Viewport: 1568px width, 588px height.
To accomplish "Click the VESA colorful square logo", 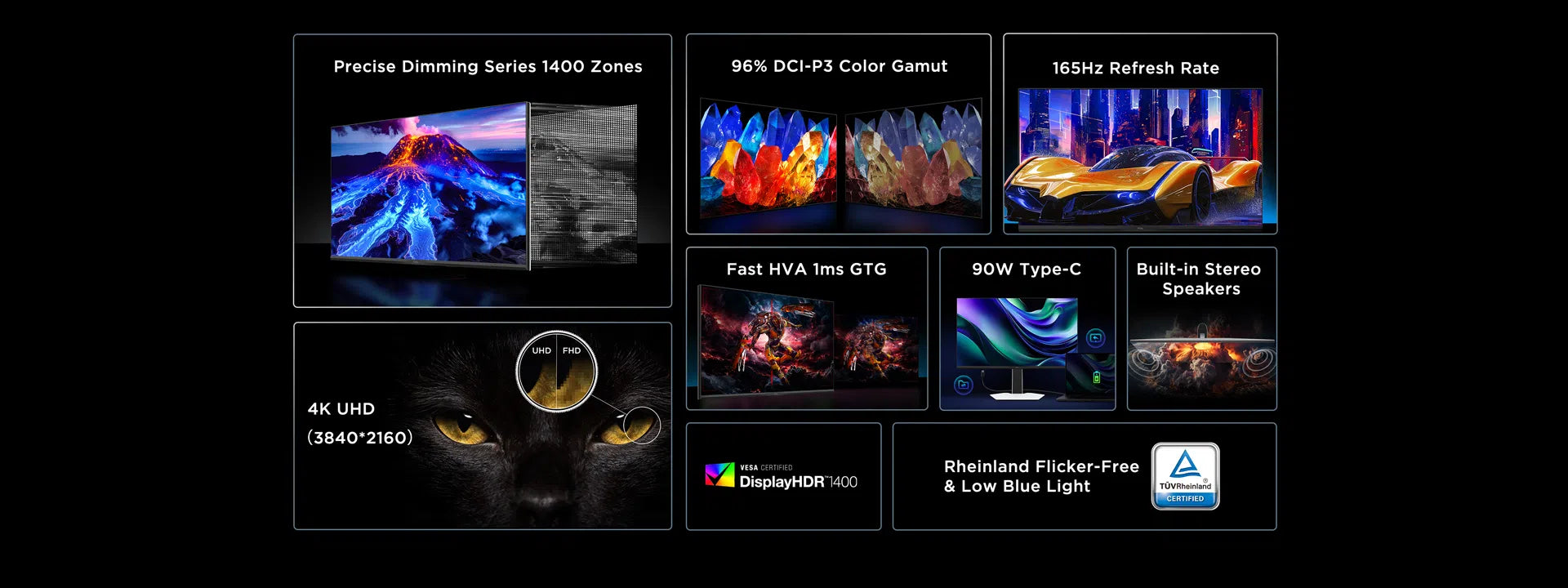I will 719,475.
